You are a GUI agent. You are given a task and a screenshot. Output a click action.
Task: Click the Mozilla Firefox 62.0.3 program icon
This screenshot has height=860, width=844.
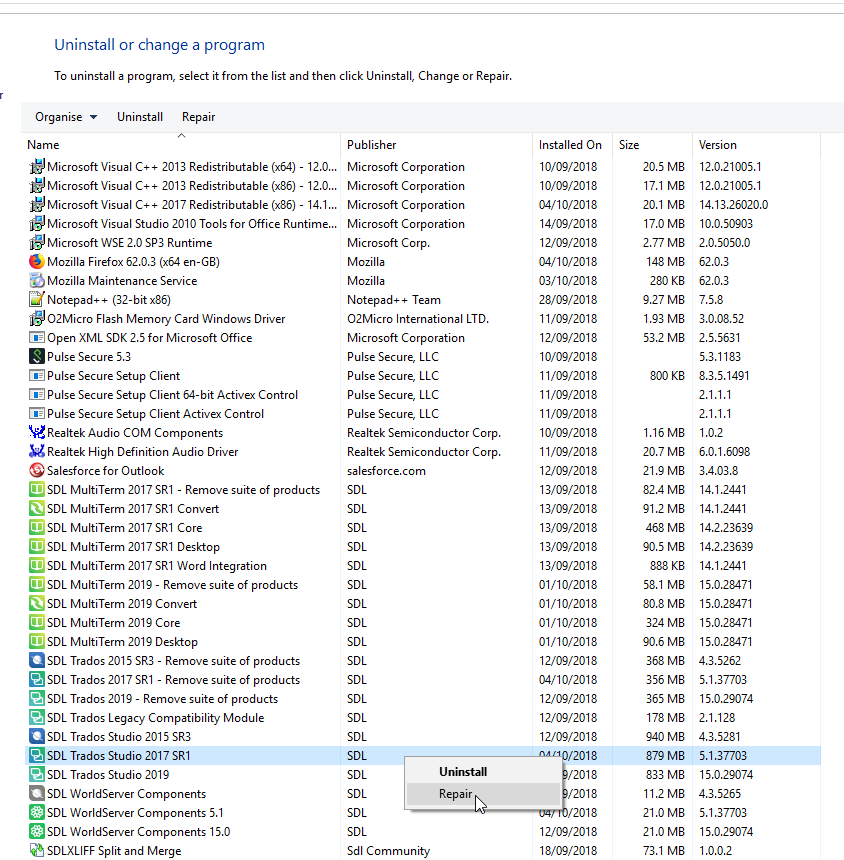37,262
